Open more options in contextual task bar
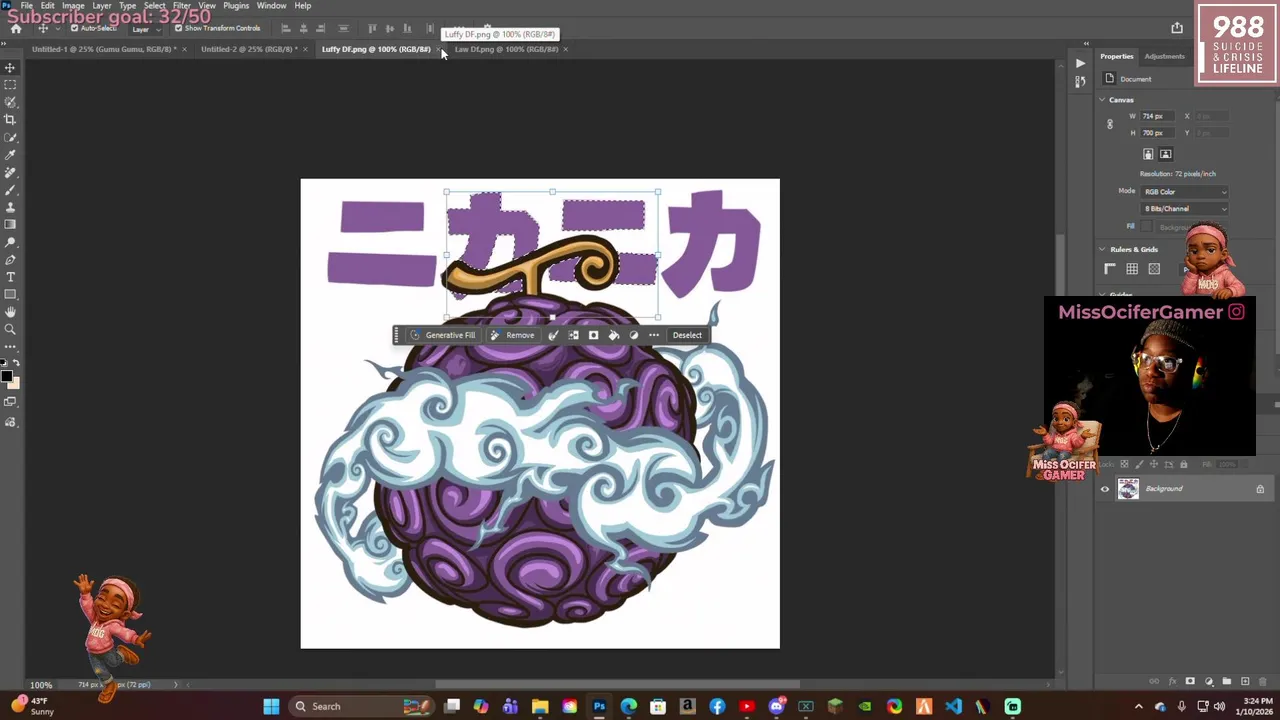The width and height of the screenshot is (1280, 720). (x=654, y=335)
